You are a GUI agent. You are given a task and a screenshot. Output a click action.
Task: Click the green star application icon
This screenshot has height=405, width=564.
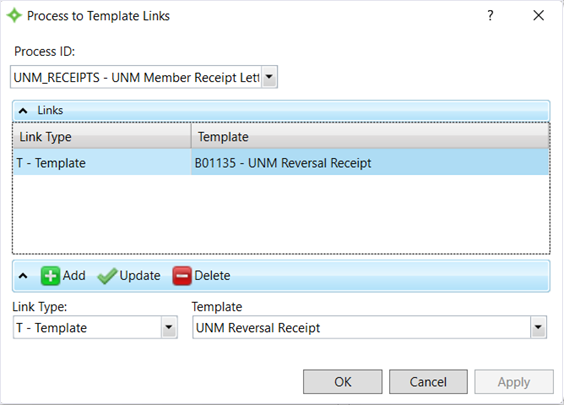tap(14, 15)
